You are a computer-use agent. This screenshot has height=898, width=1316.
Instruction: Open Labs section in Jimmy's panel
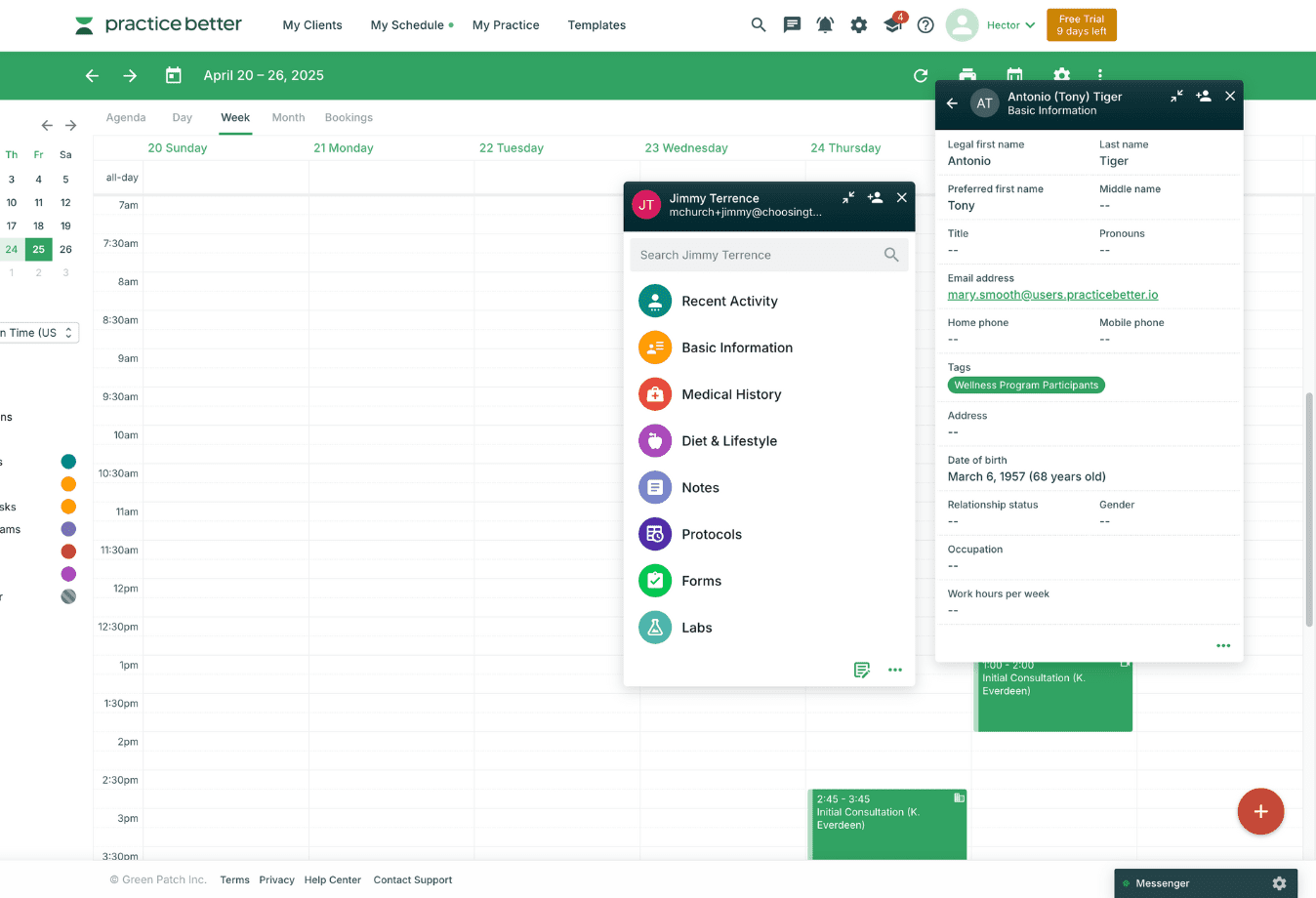tap(696, 628)
